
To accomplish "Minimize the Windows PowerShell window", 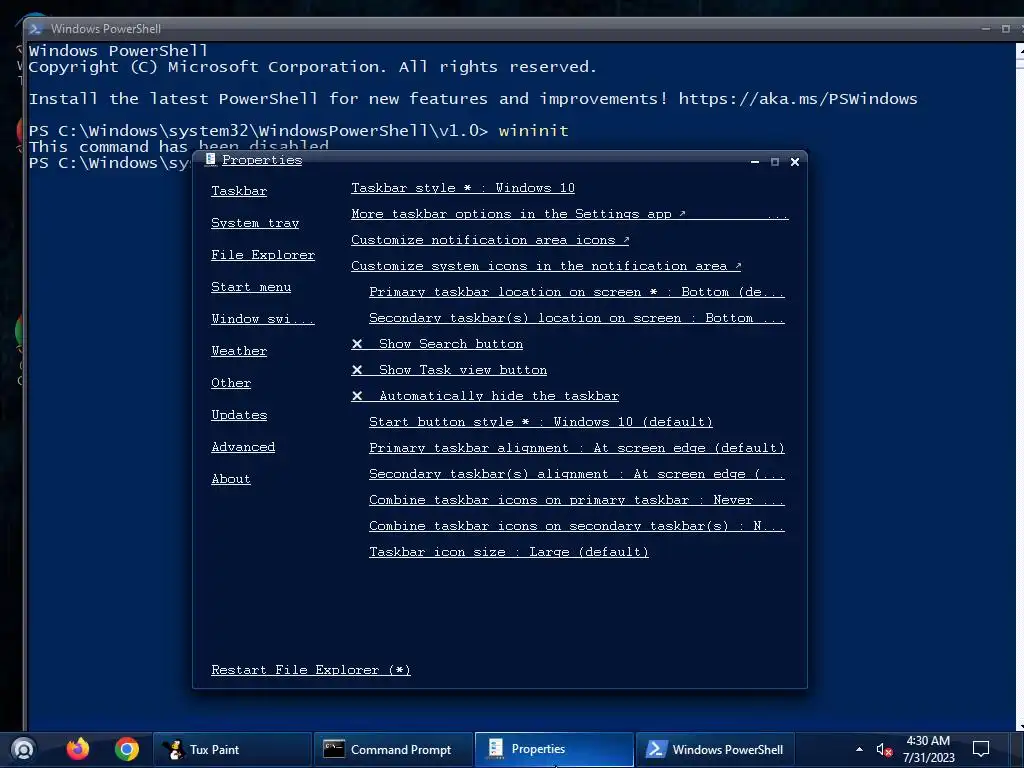I will [x=986, y=29].
